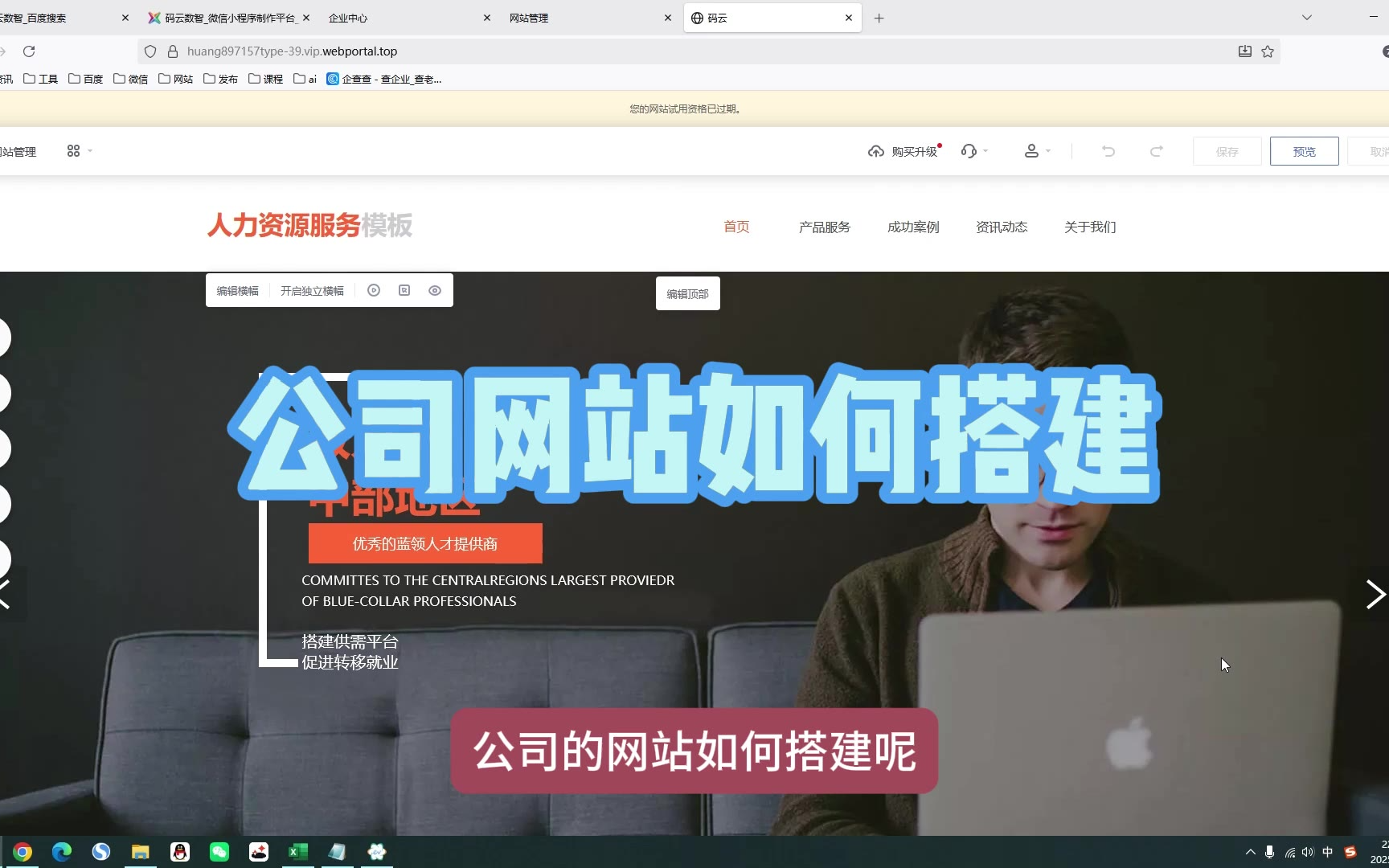Open 资讯动态 in site navigation
Viewport: 1389px width, 868px height.
point(1002,227)
